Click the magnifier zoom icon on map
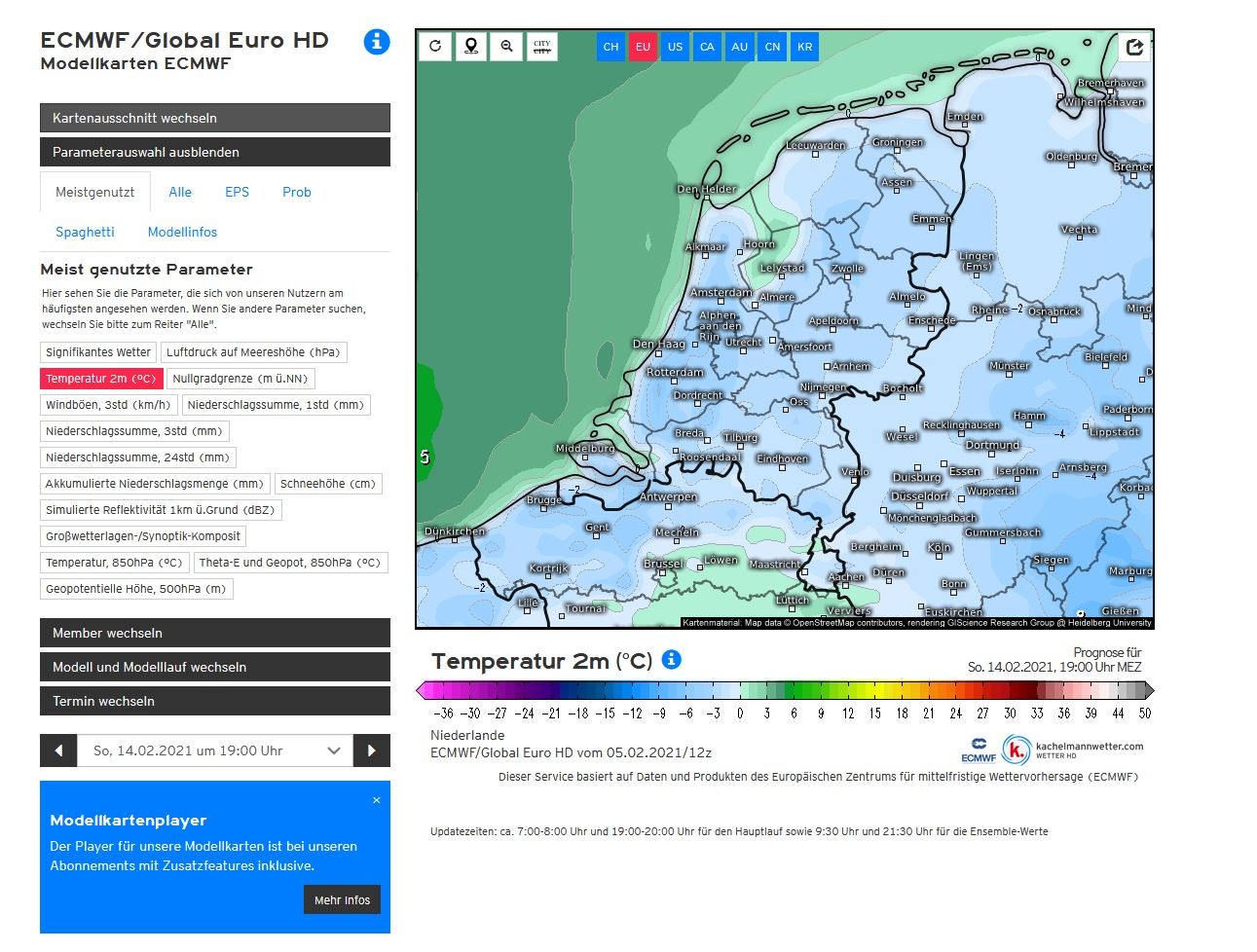This screenshot has width=1257, height=952. (507, 46)
